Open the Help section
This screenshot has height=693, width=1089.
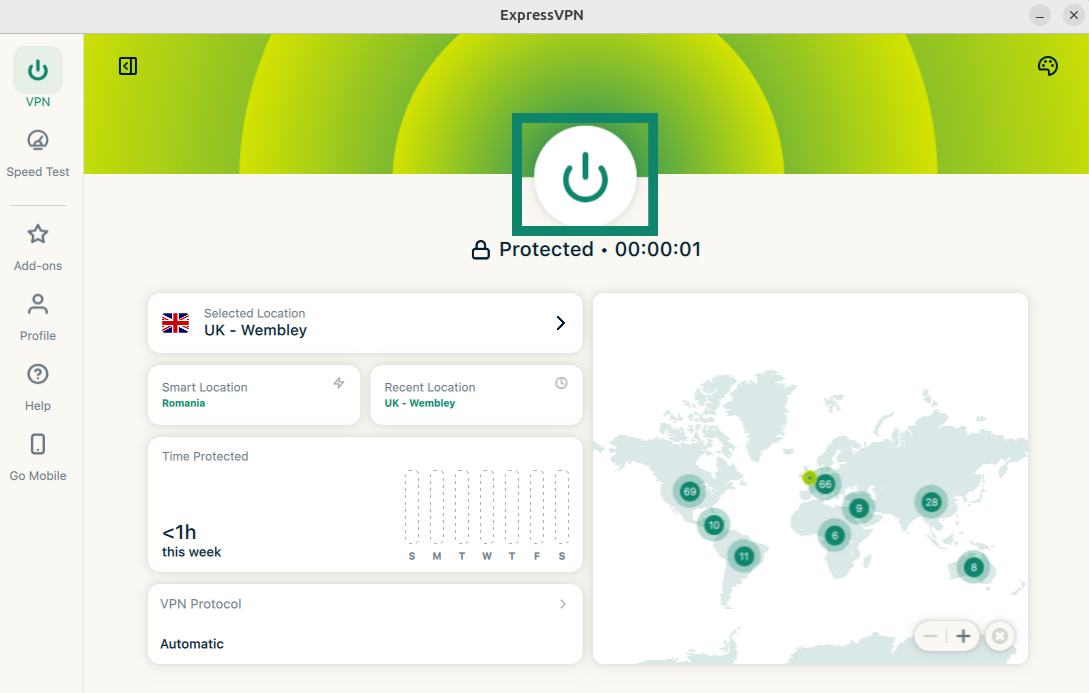pyautogui.click(x=38, y=387)
